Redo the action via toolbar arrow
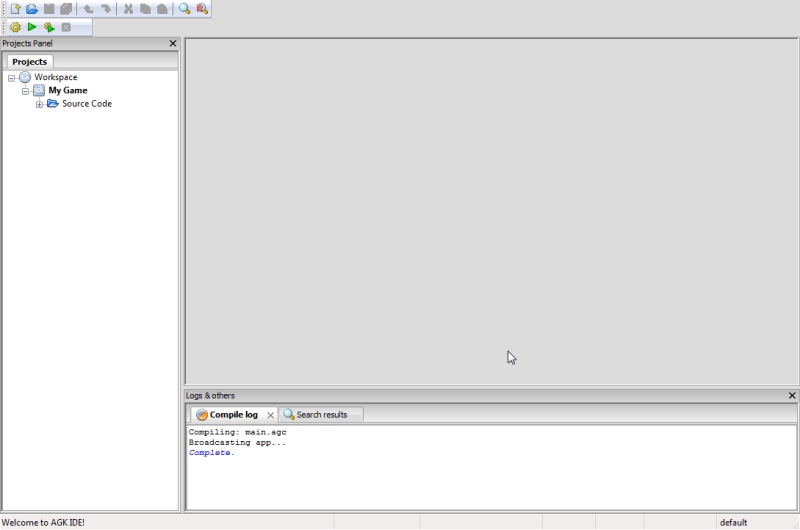This screenshot has width=800, height=530. (106, 9)
